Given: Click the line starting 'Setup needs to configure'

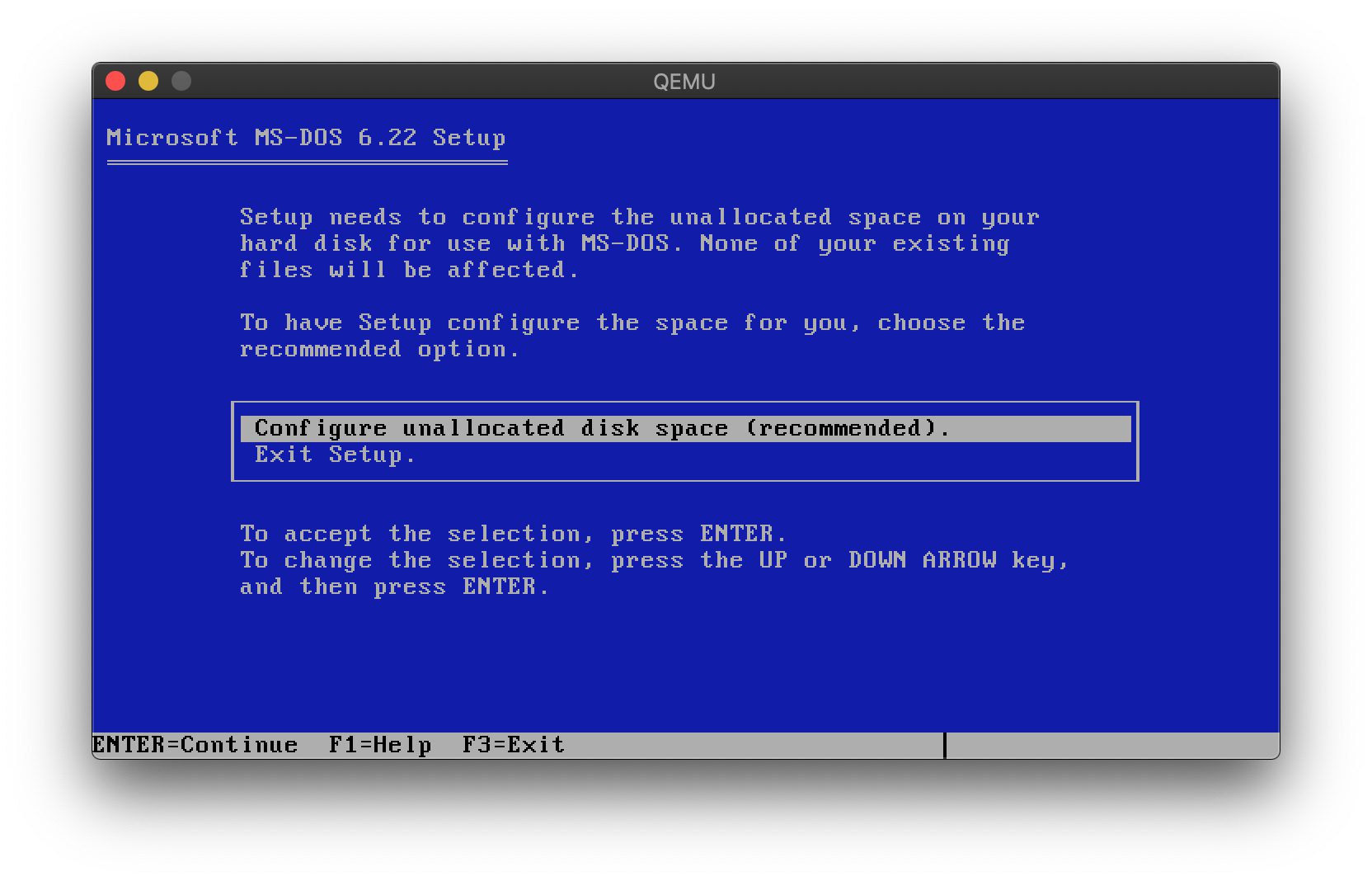Looking at the screenshot, I should (640, 217).
